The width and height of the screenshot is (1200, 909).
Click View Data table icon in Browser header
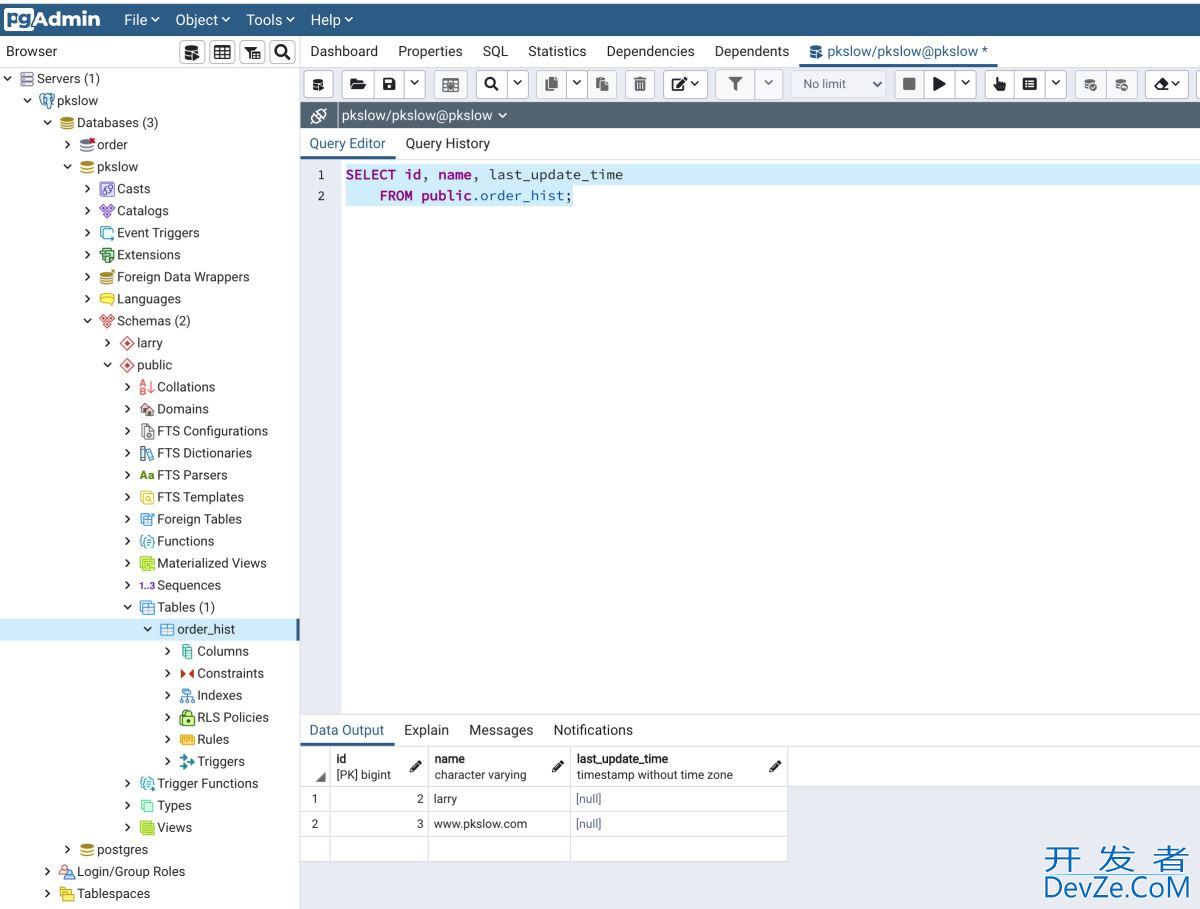(222, 52)
